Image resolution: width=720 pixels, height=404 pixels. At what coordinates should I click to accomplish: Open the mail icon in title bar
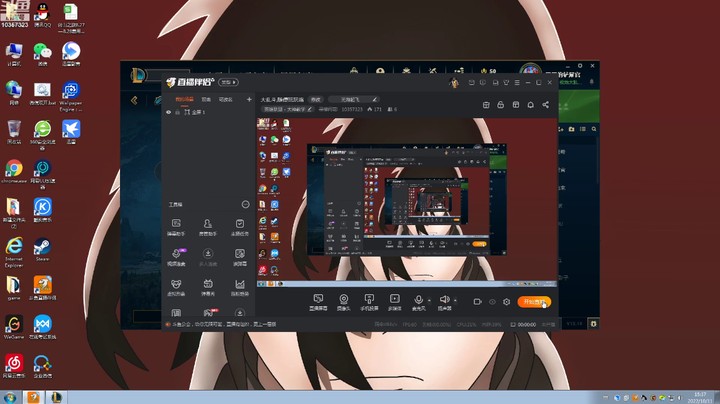tap(472, 83)
